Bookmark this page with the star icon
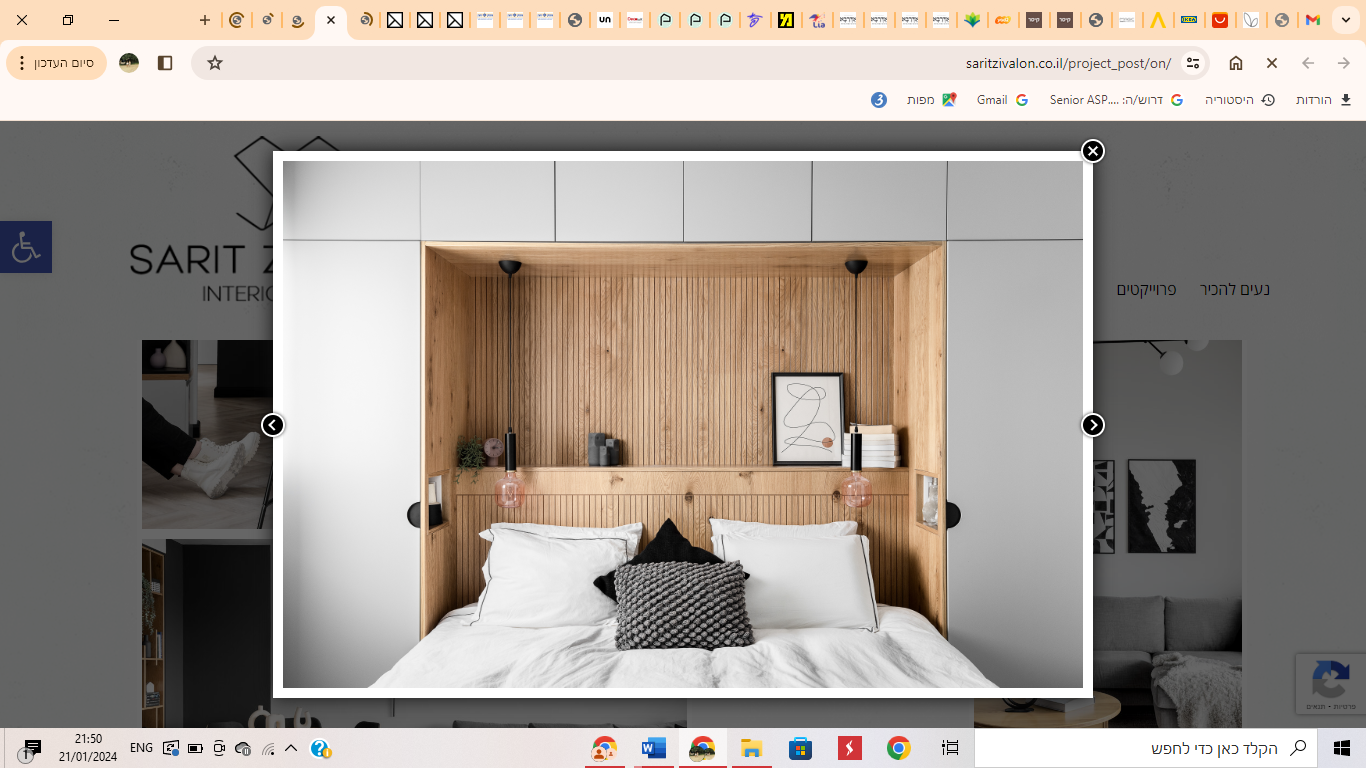This screenshot has width=1366, height=768. [x=215, y=63]
